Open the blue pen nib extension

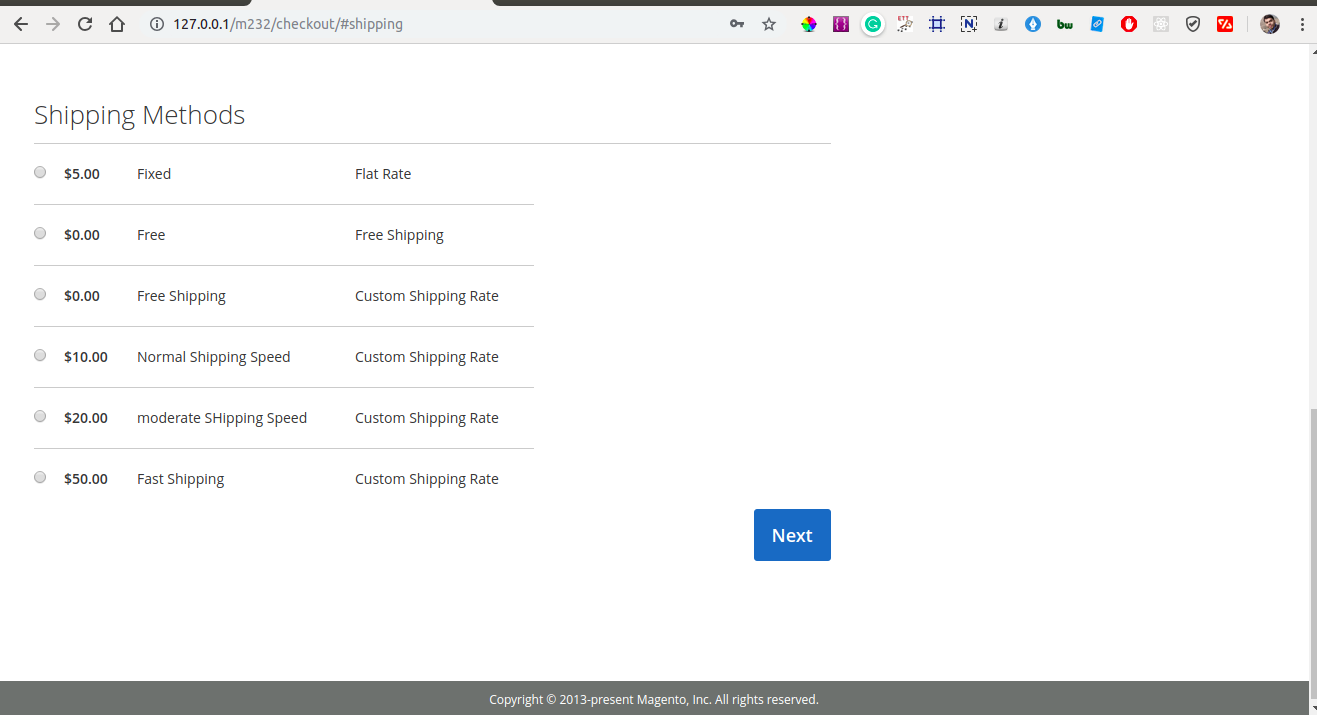pyautogui.click(x=1033, y=24)
